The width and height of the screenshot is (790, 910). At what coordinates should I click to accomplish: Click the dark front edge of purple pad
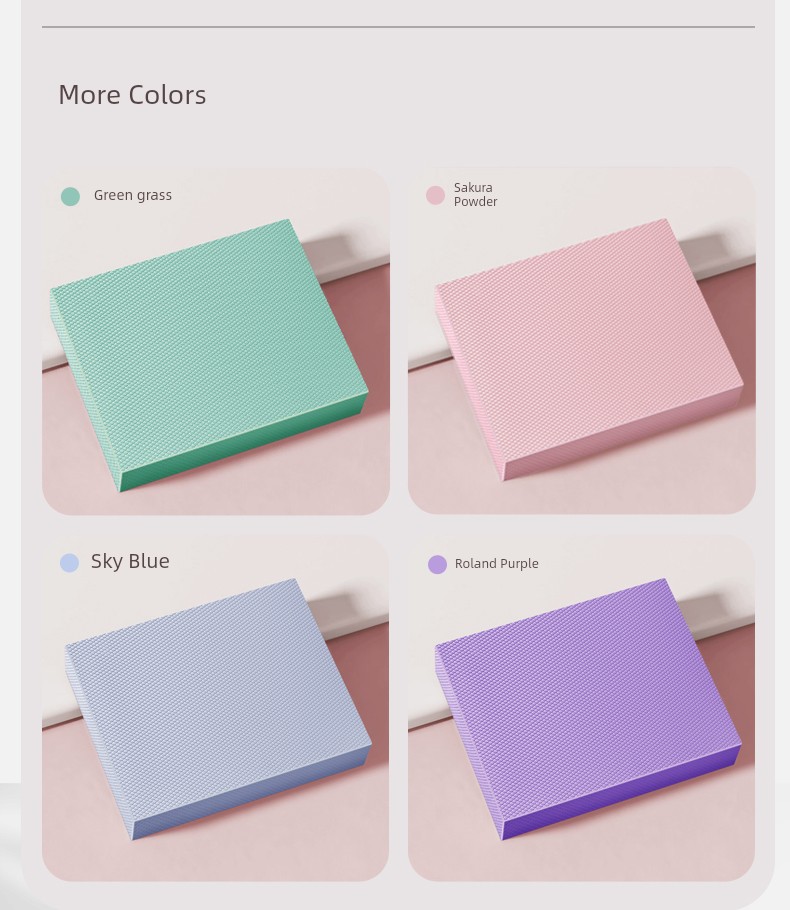coord(621,792)
